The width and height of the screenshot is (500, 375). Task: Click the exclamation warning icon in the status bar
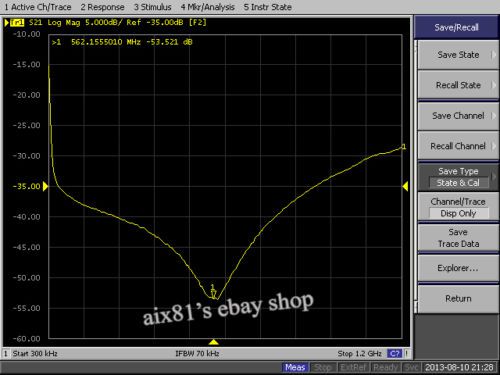pos(407,353)
